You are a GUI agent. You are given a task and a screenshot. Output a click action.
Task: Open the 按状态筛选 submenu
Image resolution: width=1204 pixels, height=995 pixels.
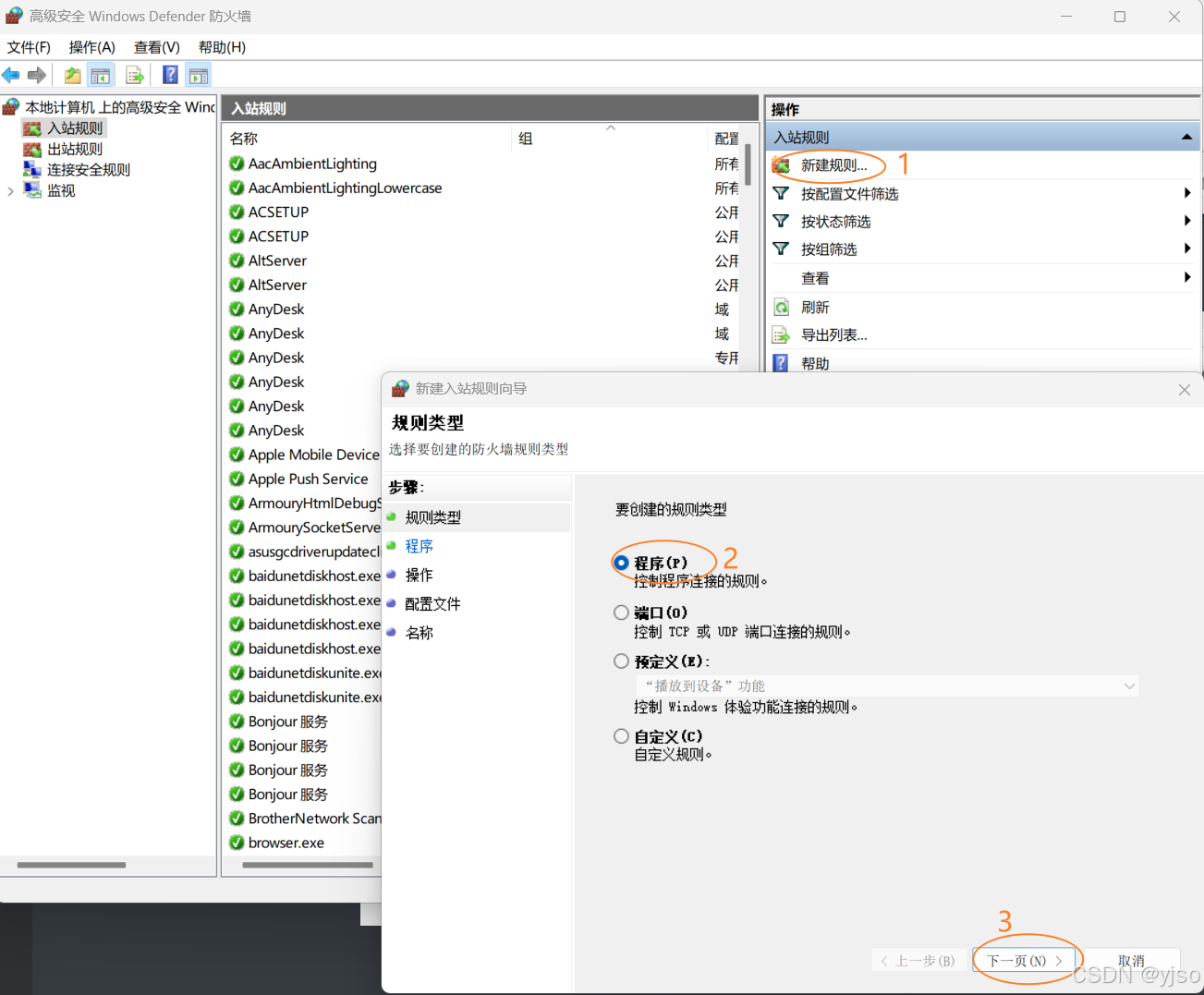click(x=983, y=222)
